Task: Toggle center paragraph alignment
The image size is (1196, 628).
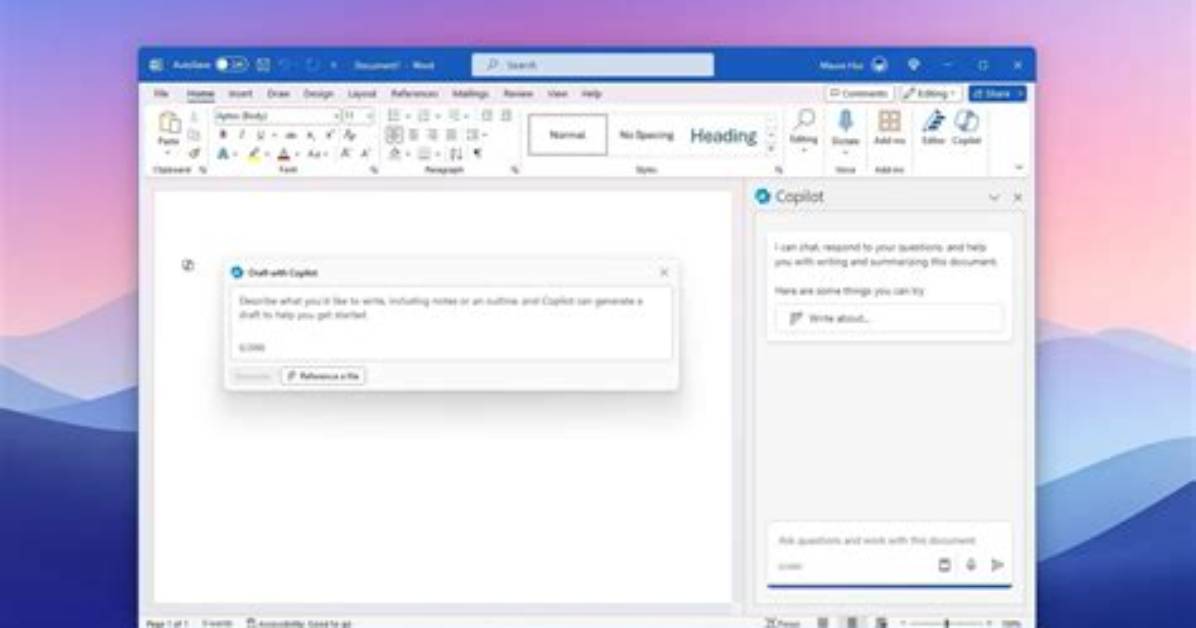Action: pos(413,135)
